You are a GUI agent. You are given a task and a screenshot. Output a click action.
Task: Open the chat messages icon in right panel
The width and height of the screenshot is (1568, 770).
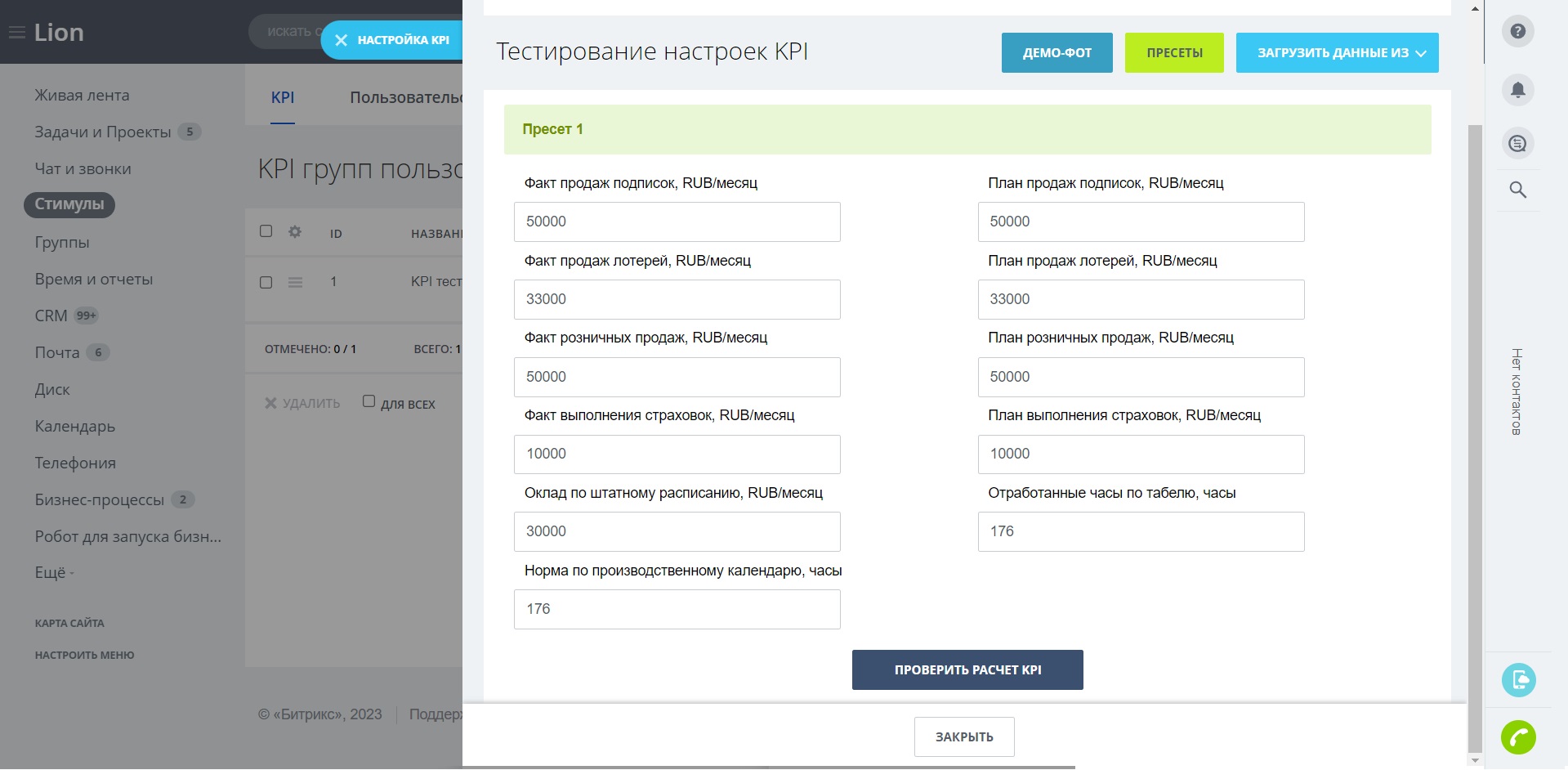pos(1517,144)
